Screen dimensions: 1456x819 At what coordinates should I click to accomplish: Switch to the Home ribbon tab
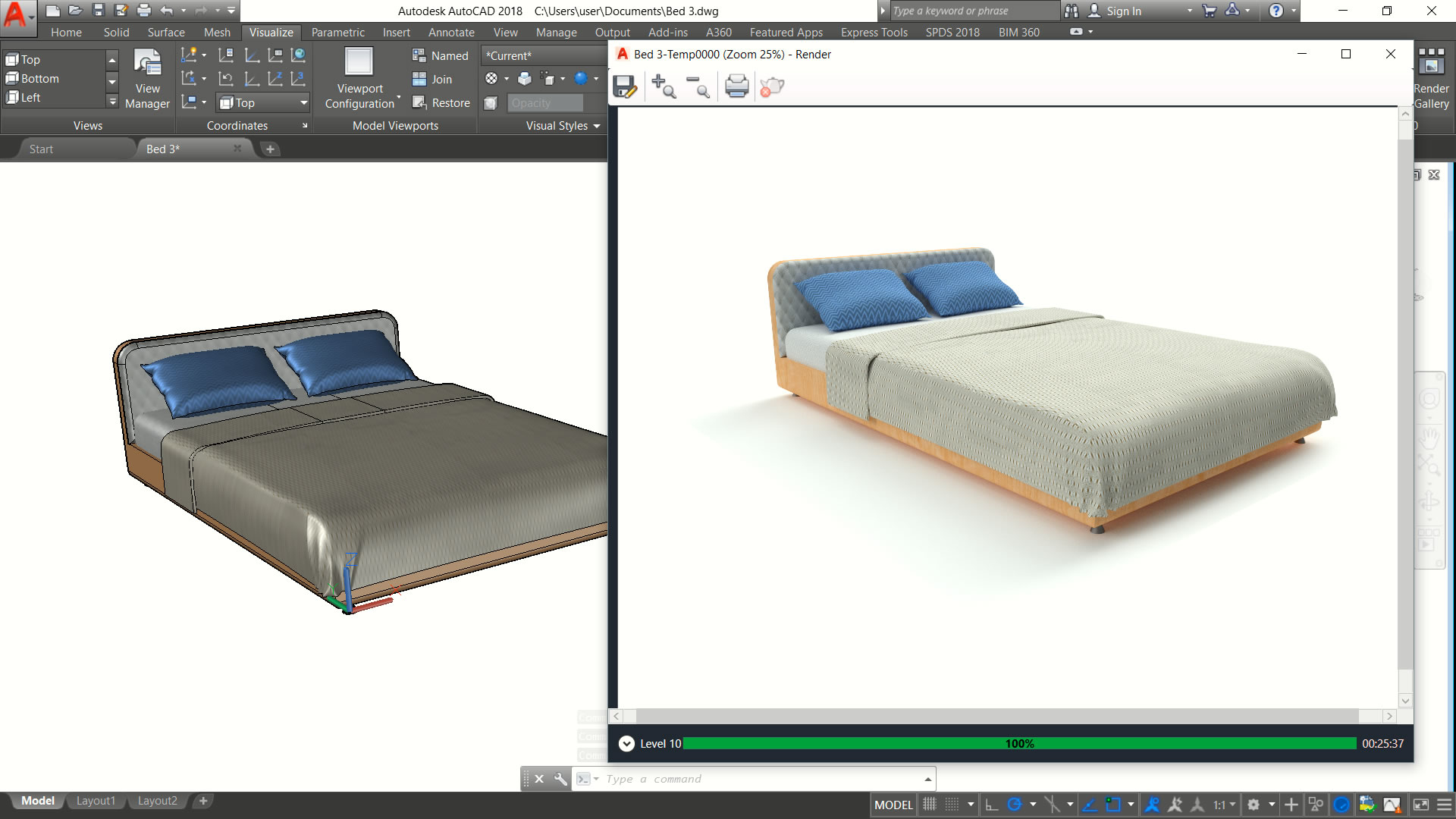click(x=66, y=32)
